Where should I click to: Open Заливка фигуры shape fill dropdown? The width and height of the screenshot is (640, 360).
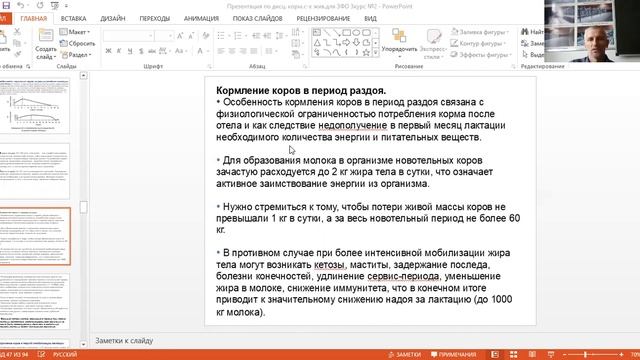(x=480, y=32)
